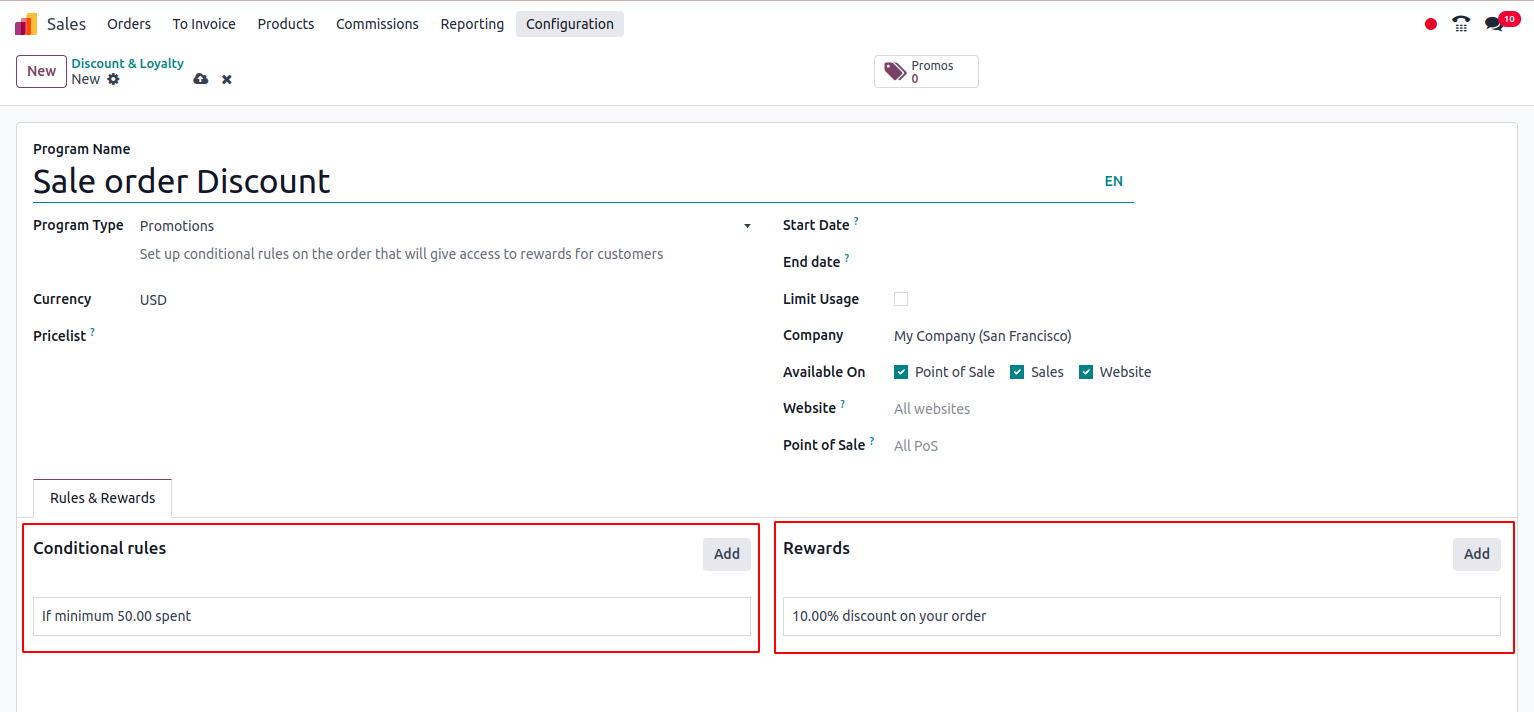Open the Reporting menu
1534x712 pixels.
click(472, 24)
